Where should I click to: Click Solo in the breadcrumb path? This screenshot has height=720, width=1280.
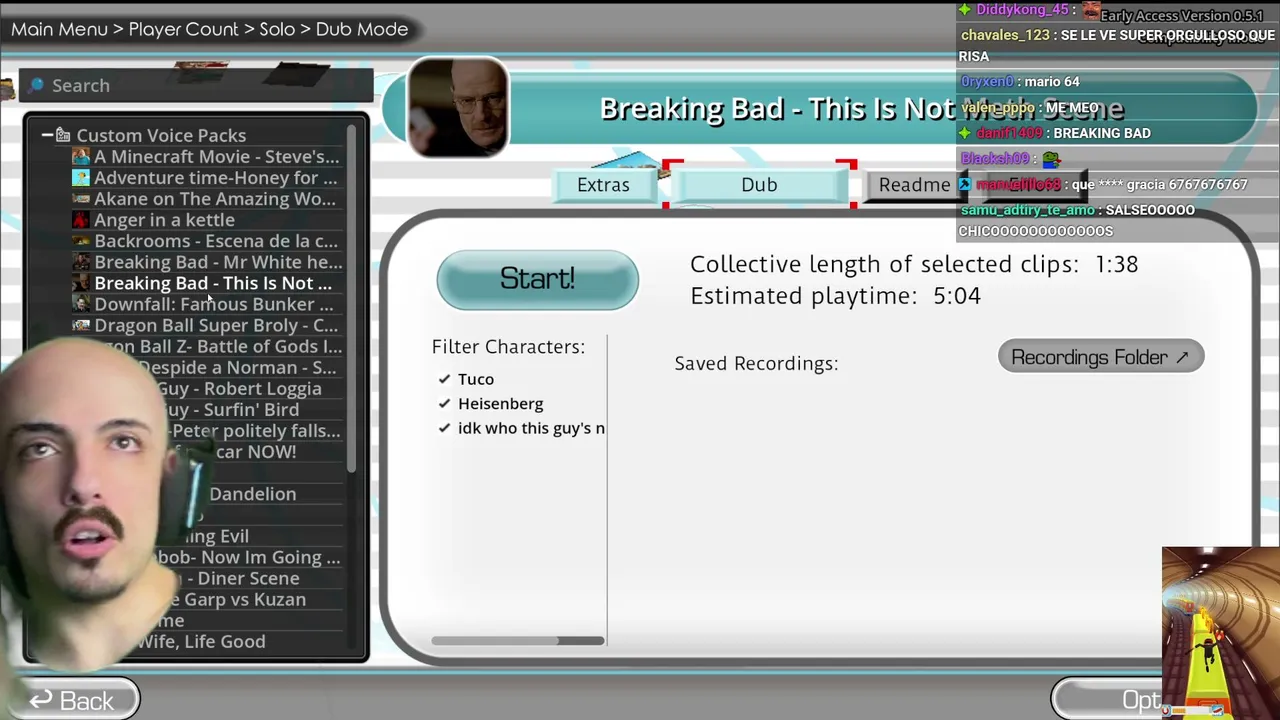click(277, 29)
